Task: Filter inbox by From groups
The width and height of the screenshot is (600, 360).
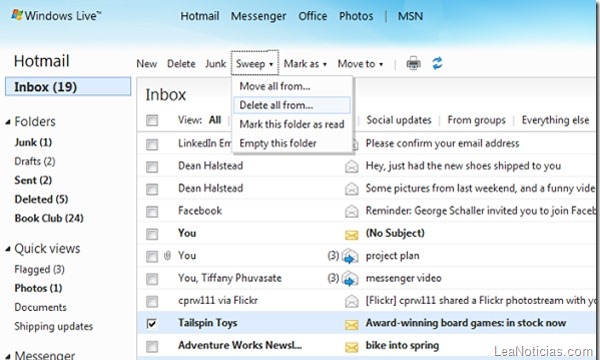Action: pos(476,120)
